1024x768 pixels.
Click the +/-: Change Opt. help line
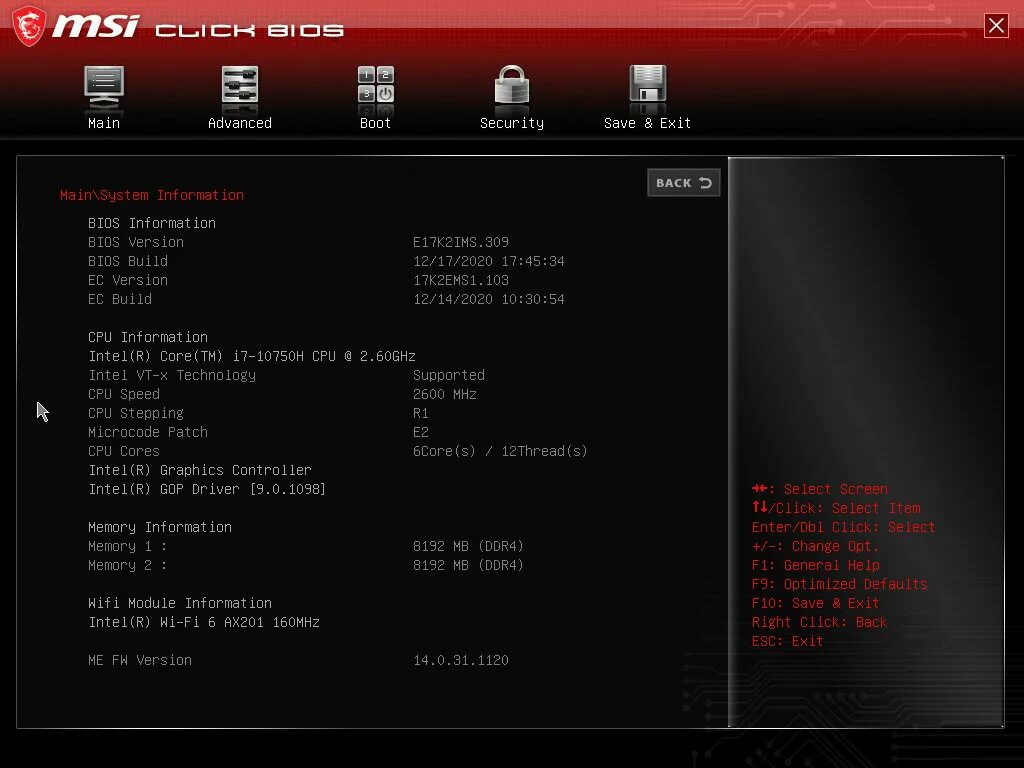(x=815, y=546)
